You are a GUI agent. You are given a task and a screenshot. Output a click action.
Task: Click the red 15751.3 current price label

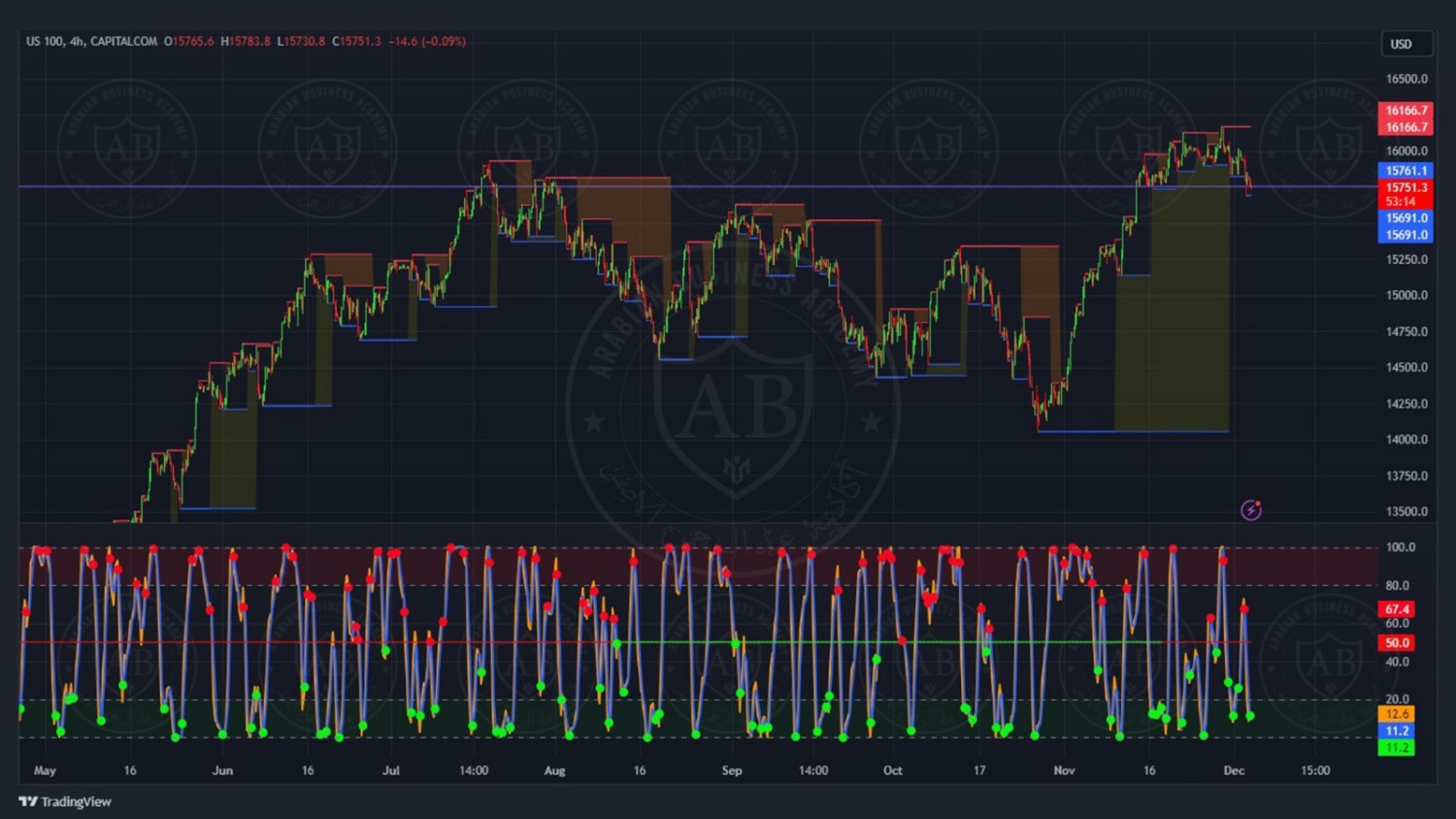click(x=1406, y=187)
